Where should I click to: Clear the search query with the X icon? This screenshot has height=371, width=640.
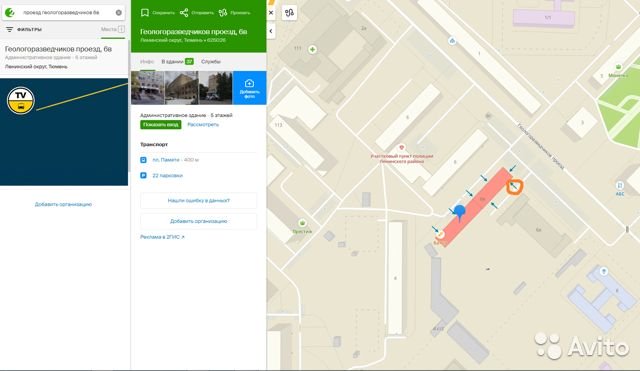[x=118, y=13]
